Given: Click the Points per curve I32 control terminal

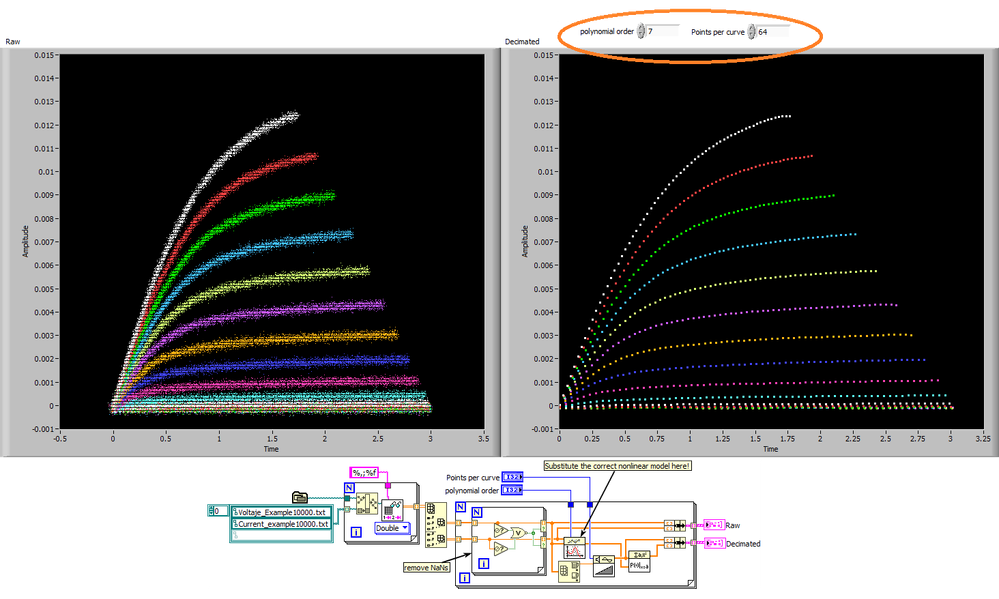Looking at the screenshot, I should [512, 477].
